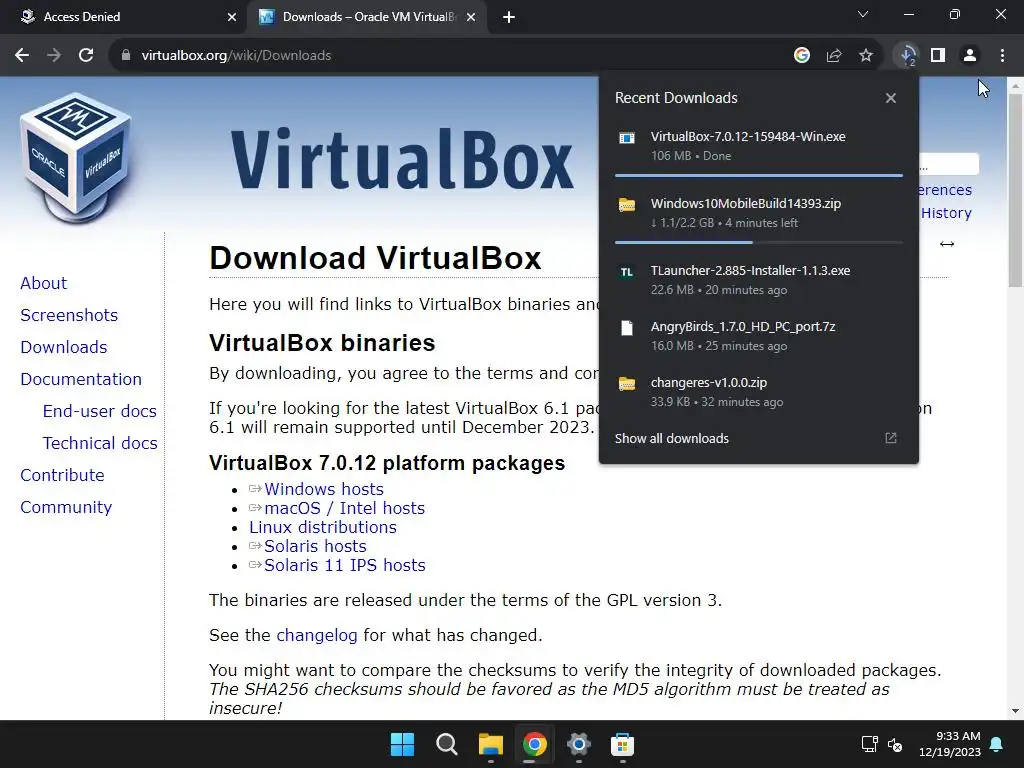
Task: Open the Downloads sidebar link
Action: (x=64, y=347)
